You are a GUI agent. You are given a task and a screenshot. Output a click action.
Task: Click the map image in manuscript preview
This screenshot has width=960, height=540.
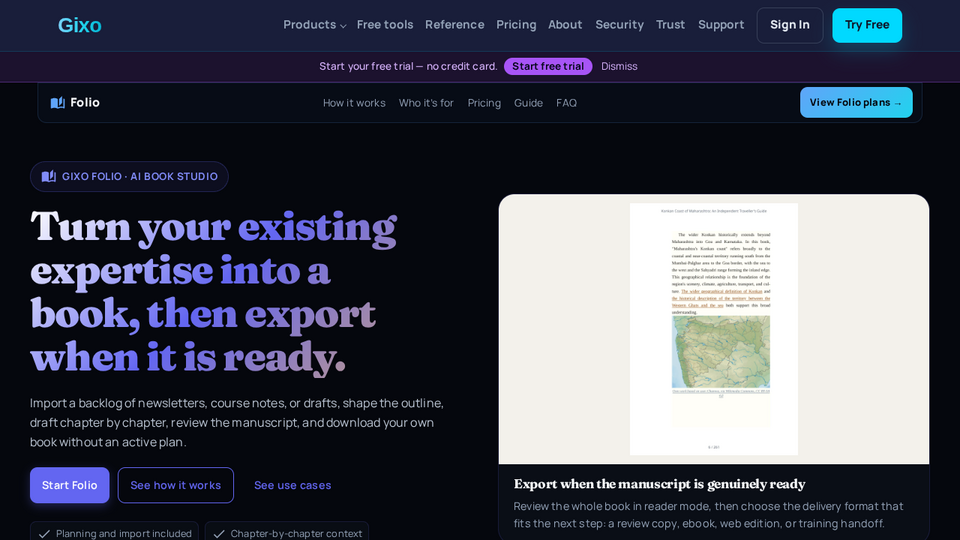pos(721,351)
